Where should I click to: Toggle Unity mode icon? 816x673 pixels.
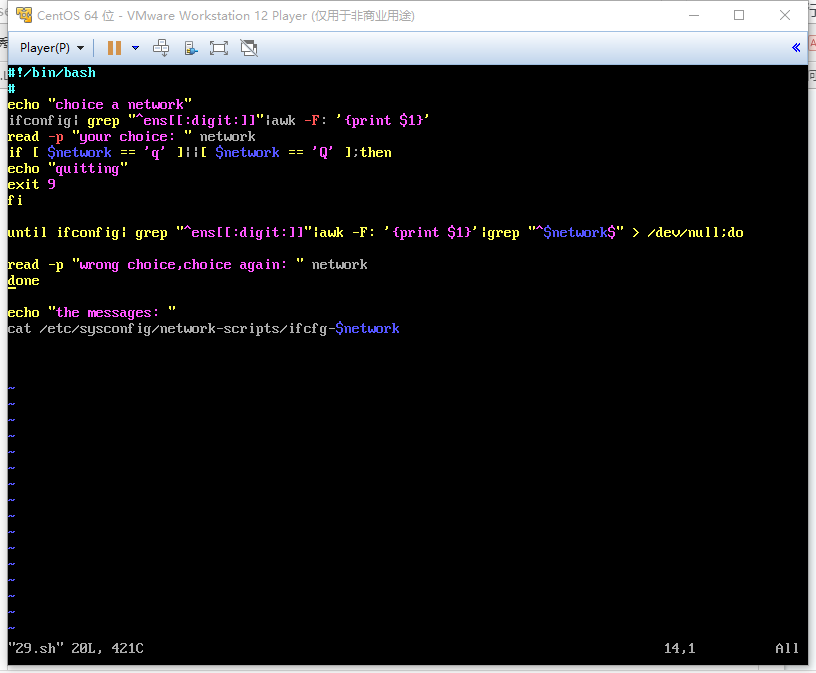(x=249, y=48)
